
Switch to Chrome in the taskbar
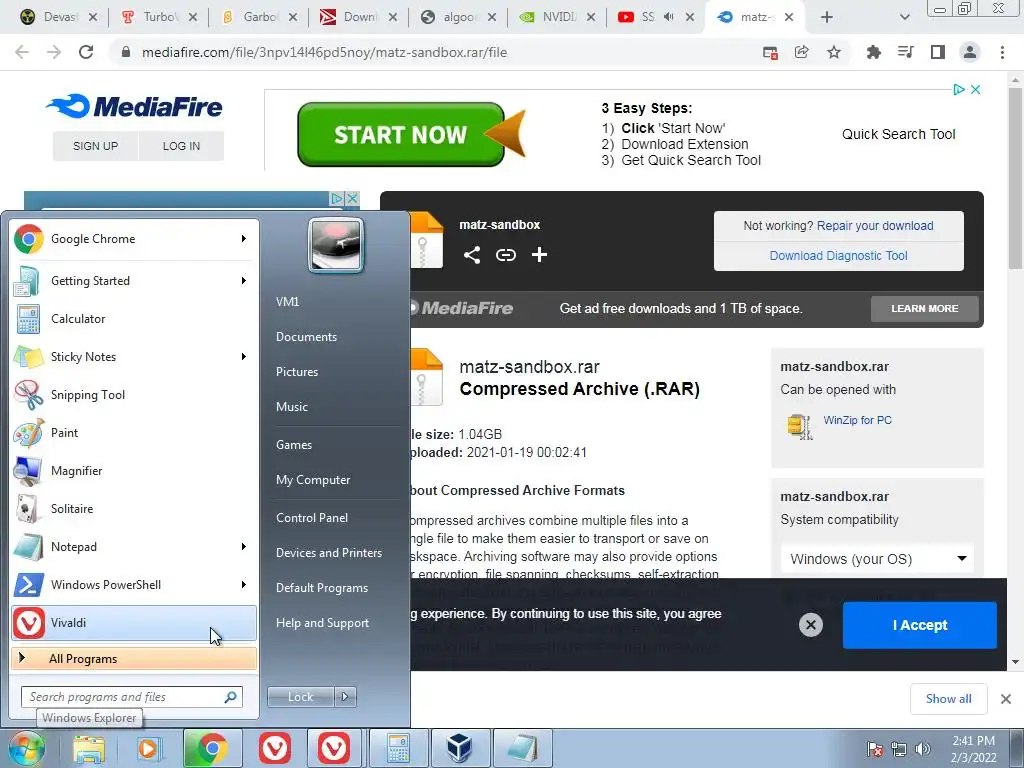212,748
